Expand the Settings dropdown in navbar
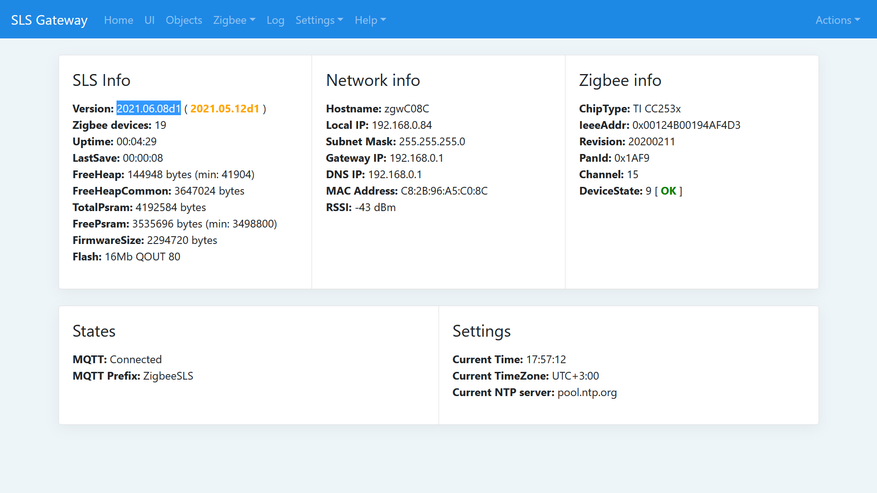Screen dimensions: 877x493 [319, 20]
